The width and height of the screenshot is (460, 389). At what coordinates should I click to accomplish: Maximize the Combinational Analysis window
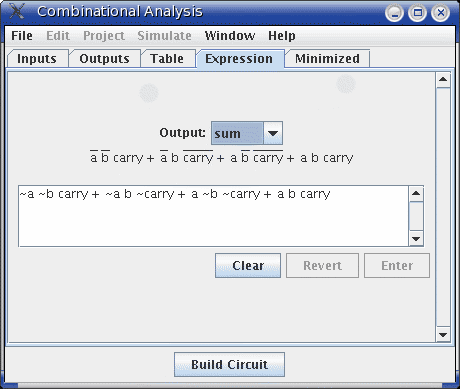(418, 13)
